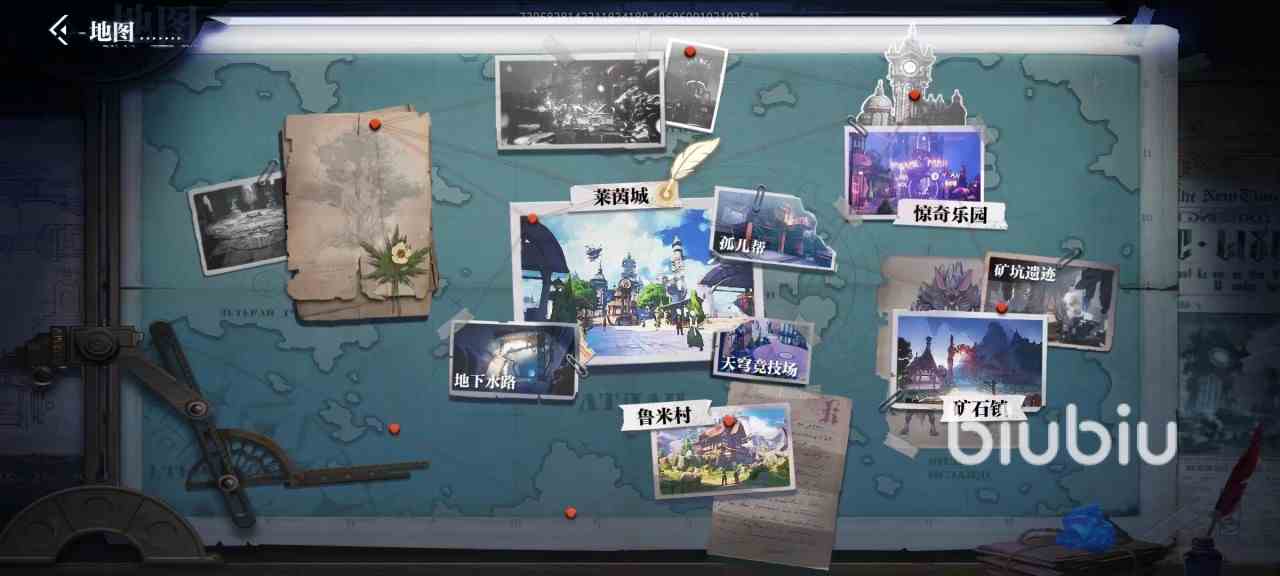Viewport: 1280px width, 576px height.
Task: Open the 鲁米村 village photo
Action: point(722,449)
